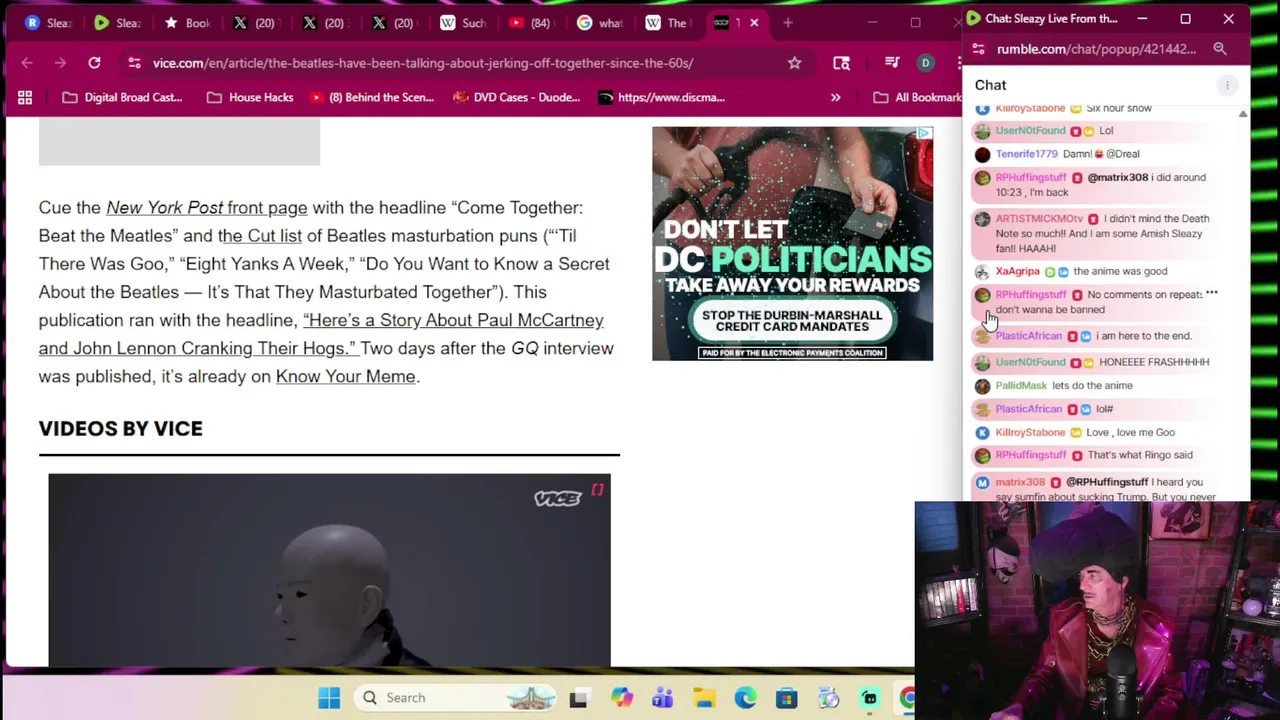
Task: Click the @matrix308 mention in RPHuffingstuff's message
Action: pyautogui.click(x=1118, y=178)
